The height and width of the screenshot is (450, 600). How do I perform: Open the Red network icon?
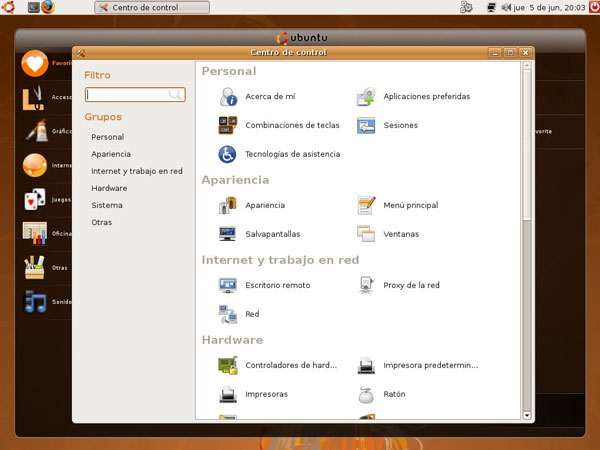click(228, 314)
